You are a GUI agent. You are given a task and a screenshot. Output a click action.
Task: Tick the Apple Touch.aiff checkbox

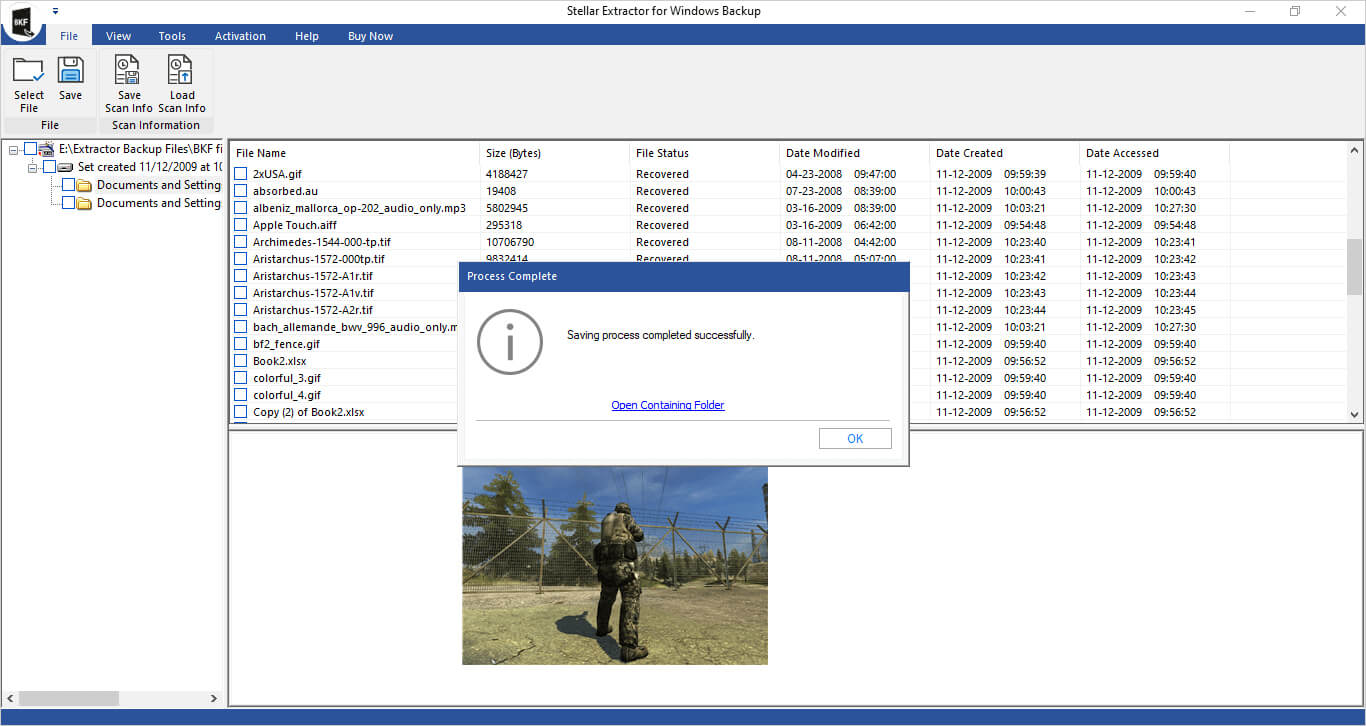click(241, 225)
